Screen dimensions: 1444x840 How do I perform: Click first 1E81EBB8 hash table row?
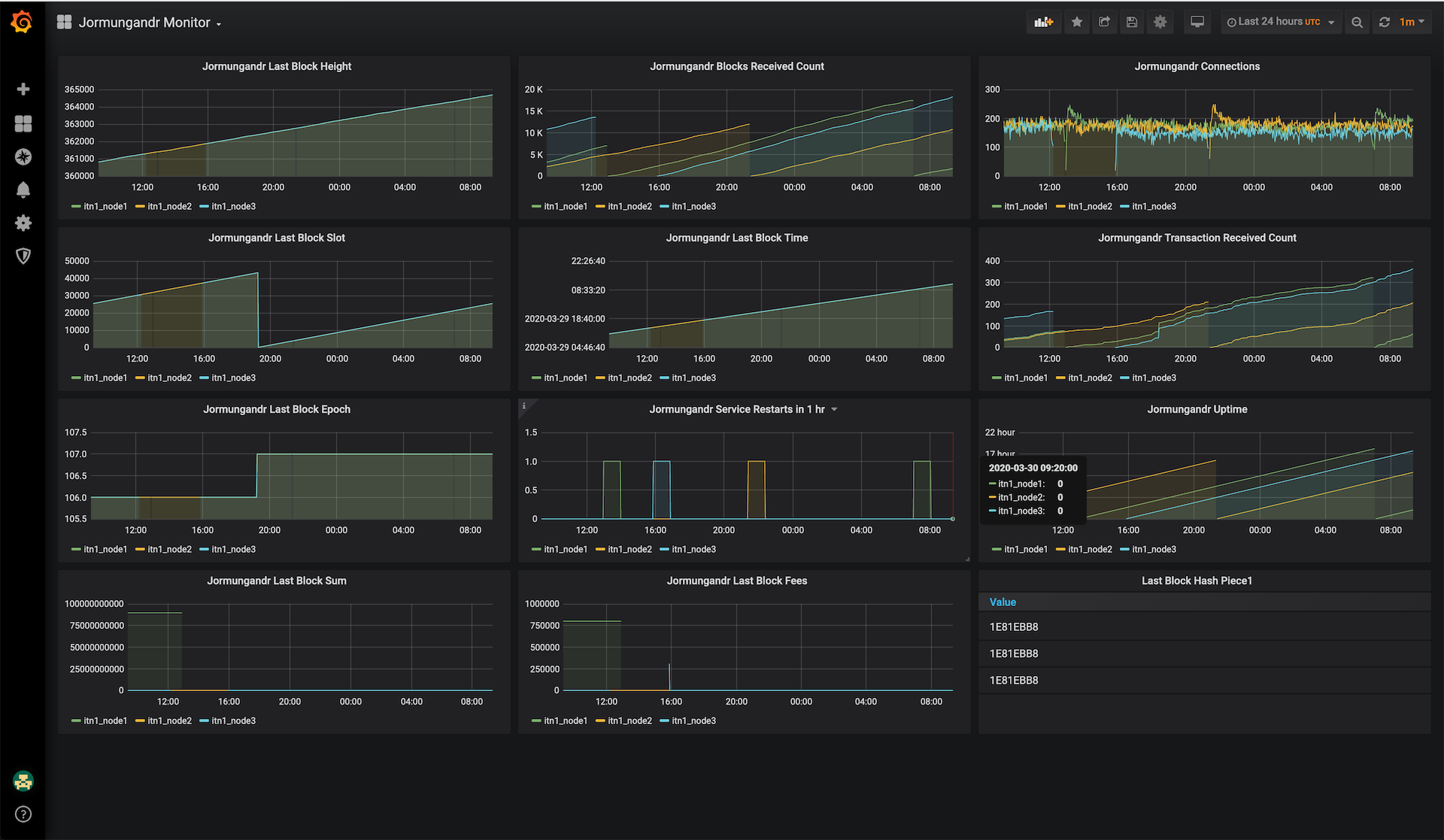[x=1204, y=626]
